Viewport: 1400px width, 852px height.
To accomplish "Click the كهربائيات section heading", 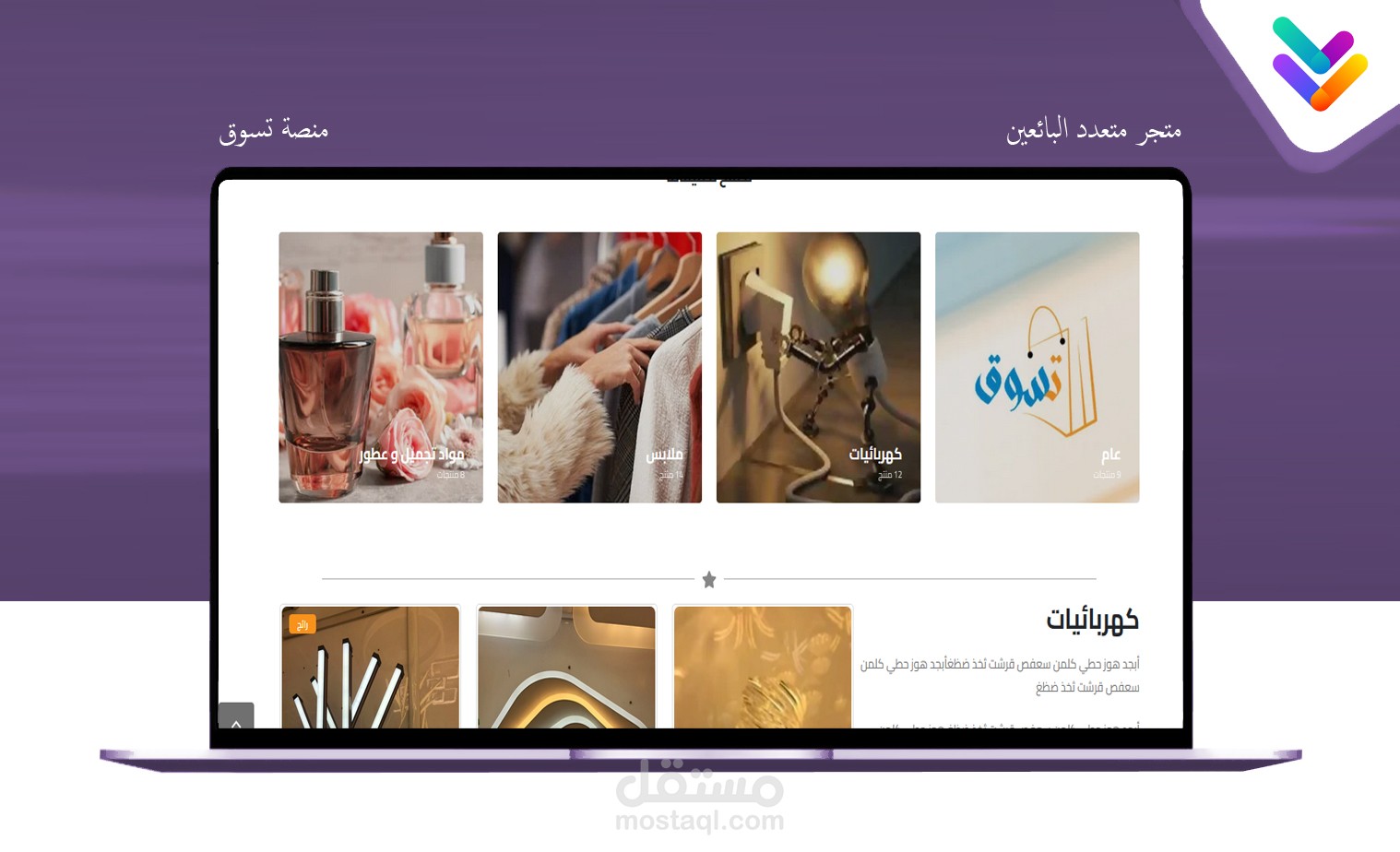I will 1092,621.
